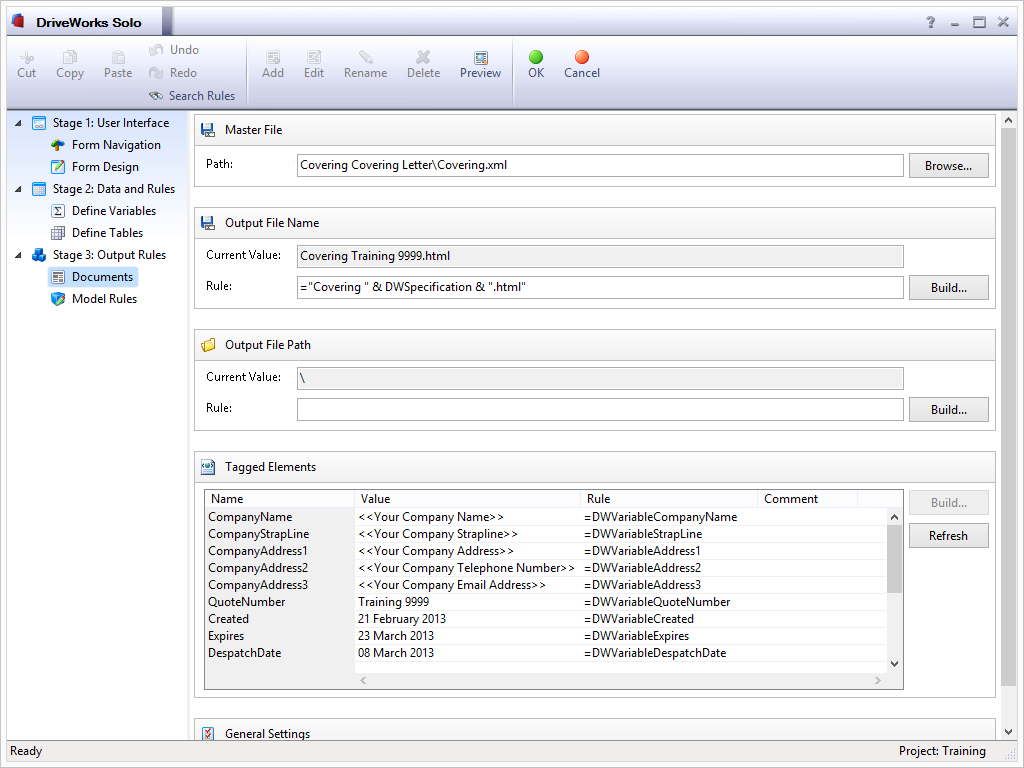Collapse Stage 3: Output Rules node
This screenshot has width=1024, height=768.
(x=18, y=255)
